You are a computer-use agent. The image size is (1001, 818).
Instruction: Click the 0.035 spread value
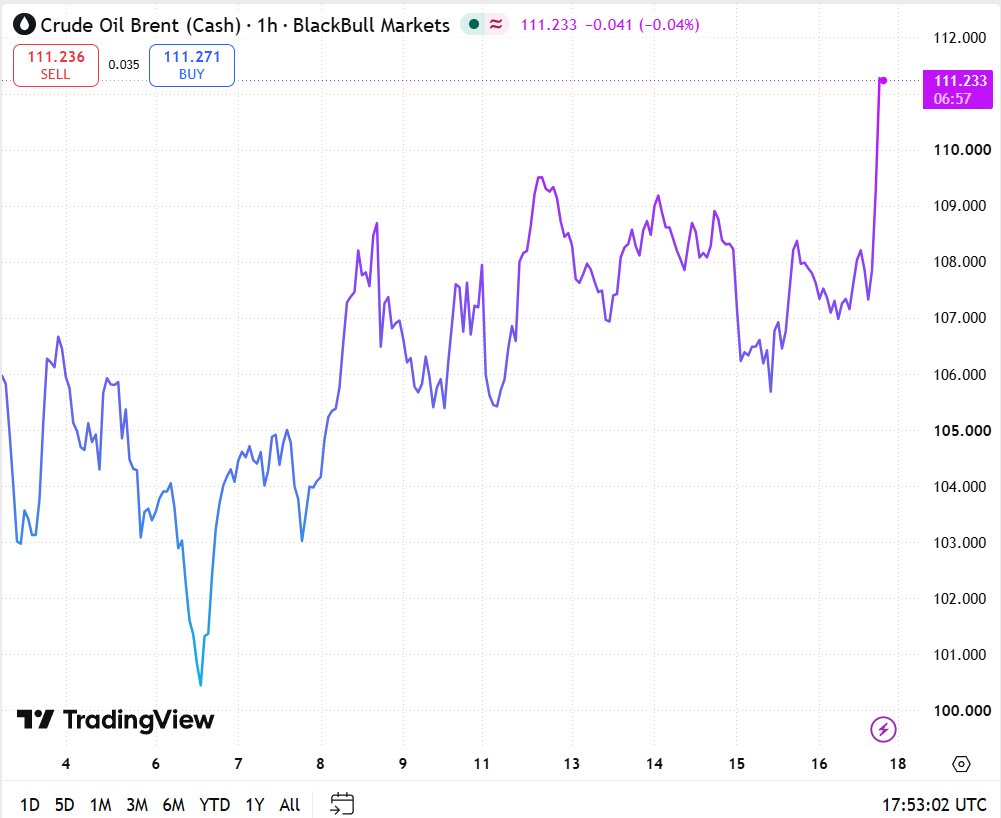pyautogui.click(x=124, y=64)
